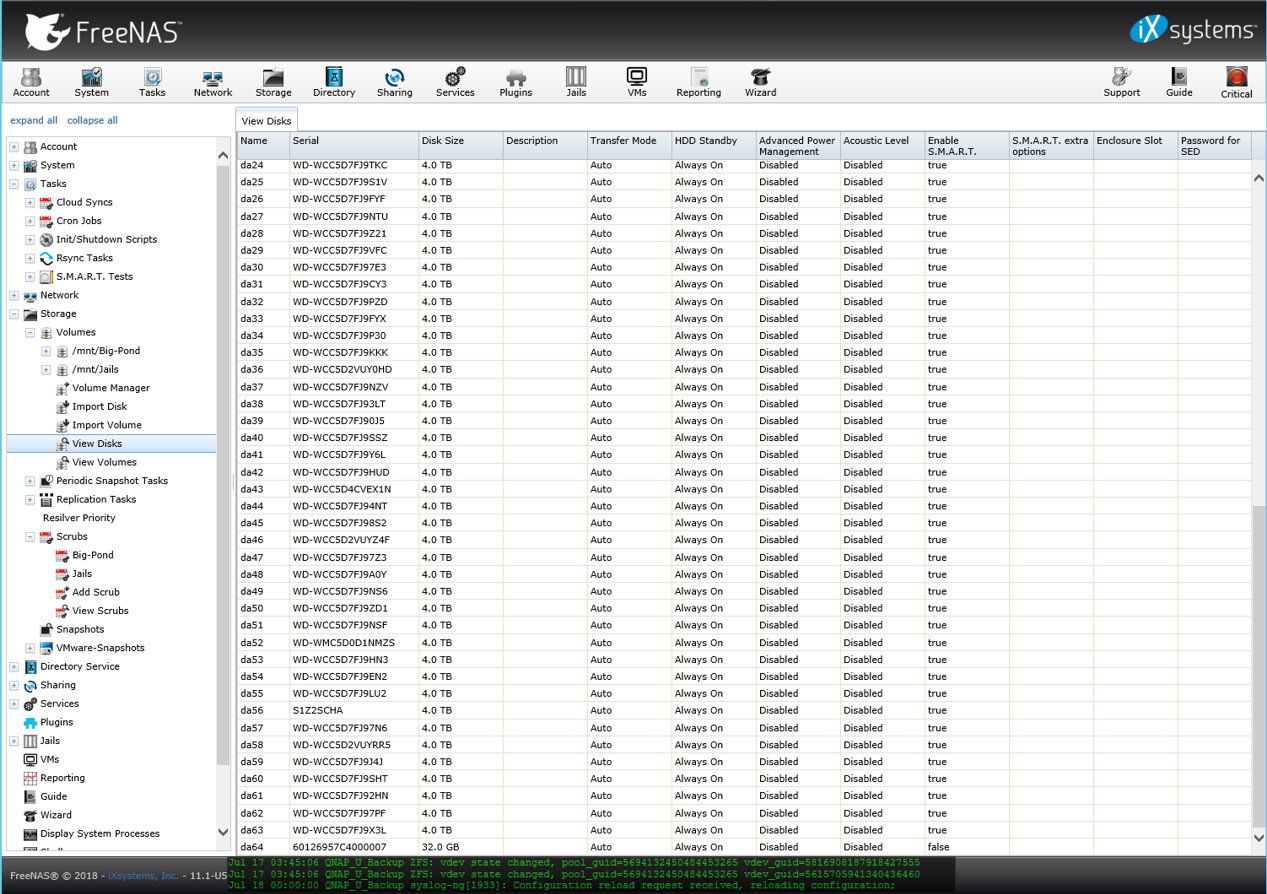Select View Volumes in the sidebar tree
This screenshot has height=894, width=1267.
104,462
